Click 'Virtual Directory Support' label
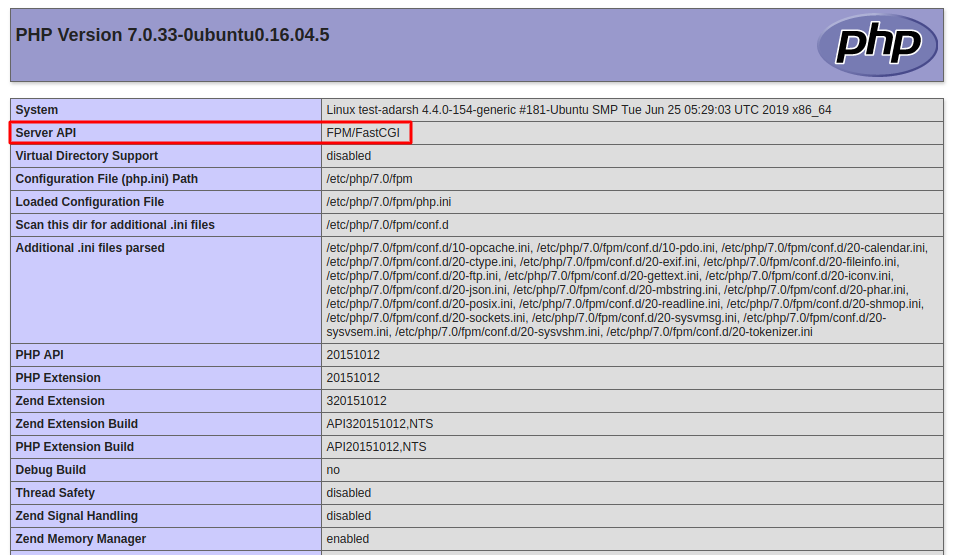The height and width of the screenshot is (555, 953). coord(86,156)
